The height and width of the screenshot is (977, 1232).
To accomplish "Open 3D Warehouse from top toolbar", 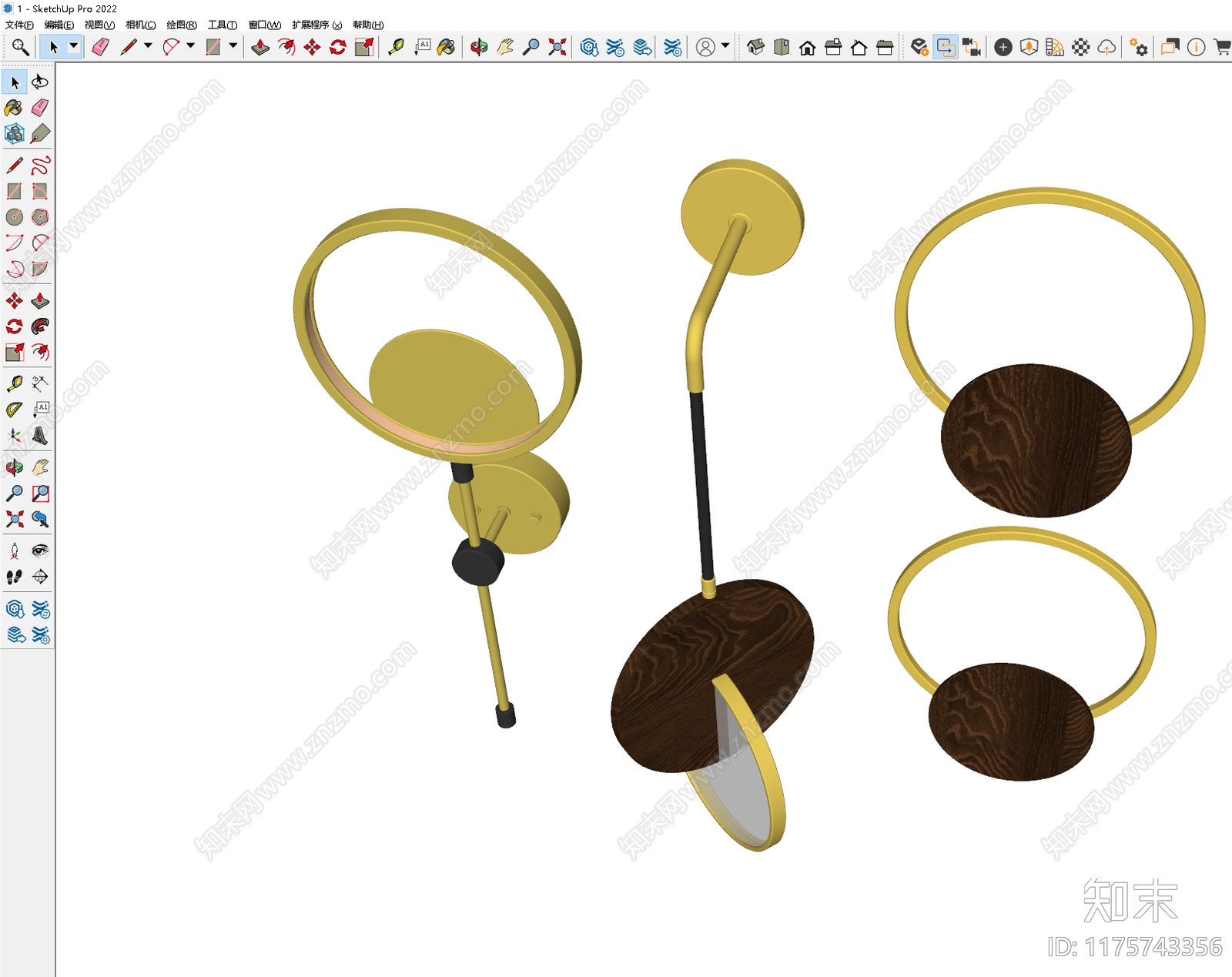I will tap(589, 48).
